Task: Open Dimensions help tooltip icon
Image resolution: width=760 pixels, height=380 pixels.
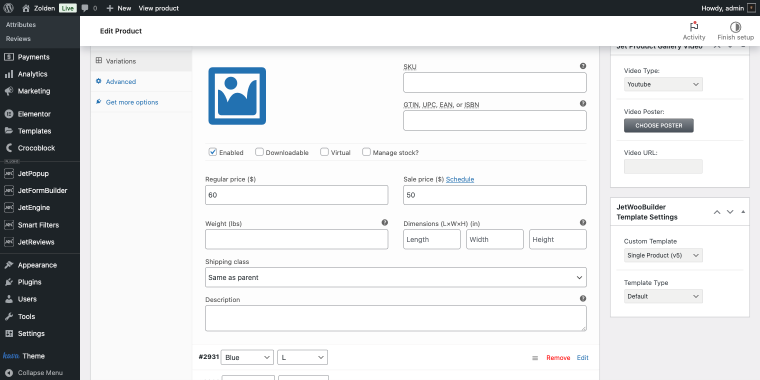Action: [583, 222]
